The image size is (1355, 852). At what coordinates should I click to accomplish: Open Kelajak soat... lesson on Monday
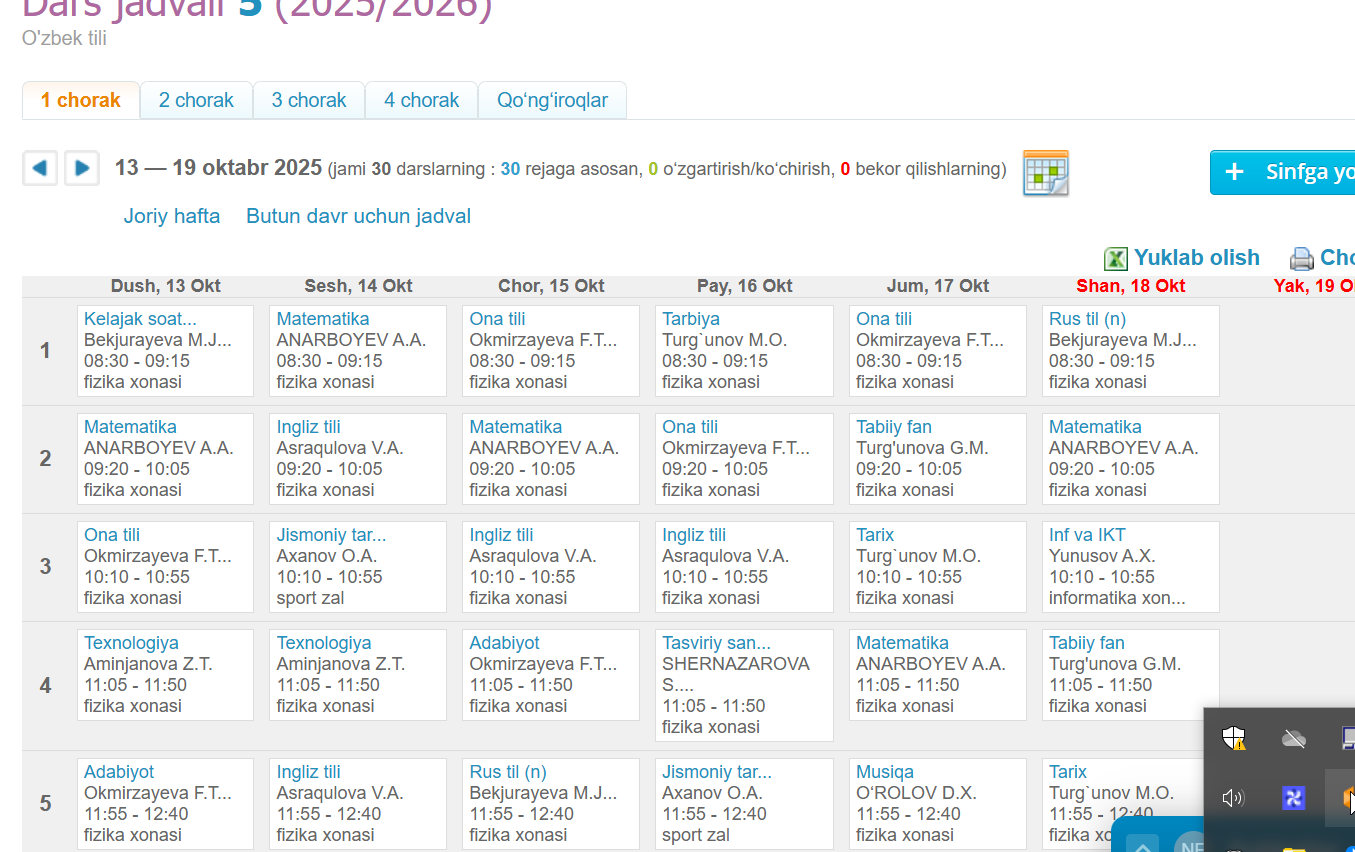coord(140,319)
